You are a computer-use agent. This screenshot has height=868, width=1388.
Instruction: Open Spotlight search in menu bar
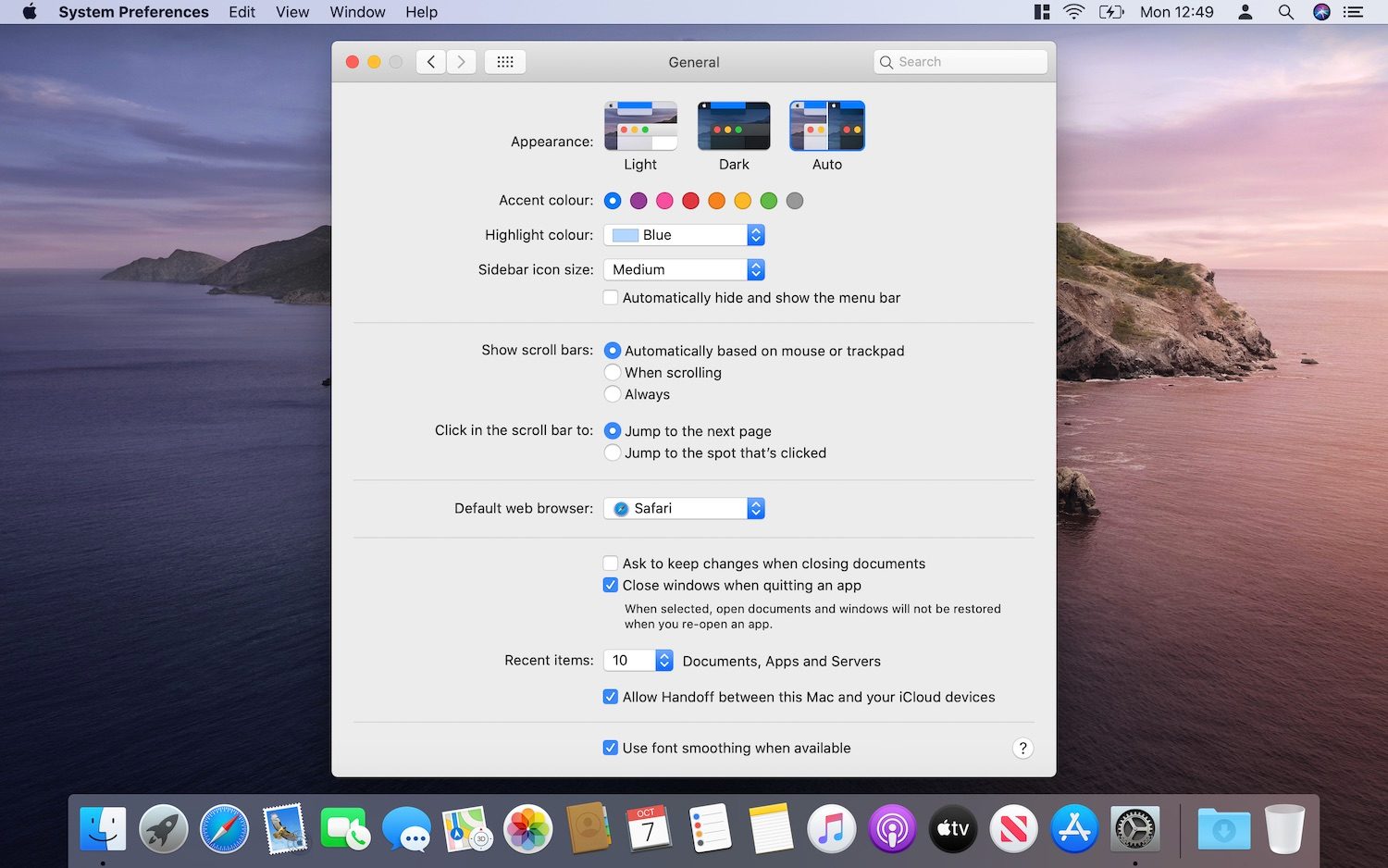click(1285, 12)
